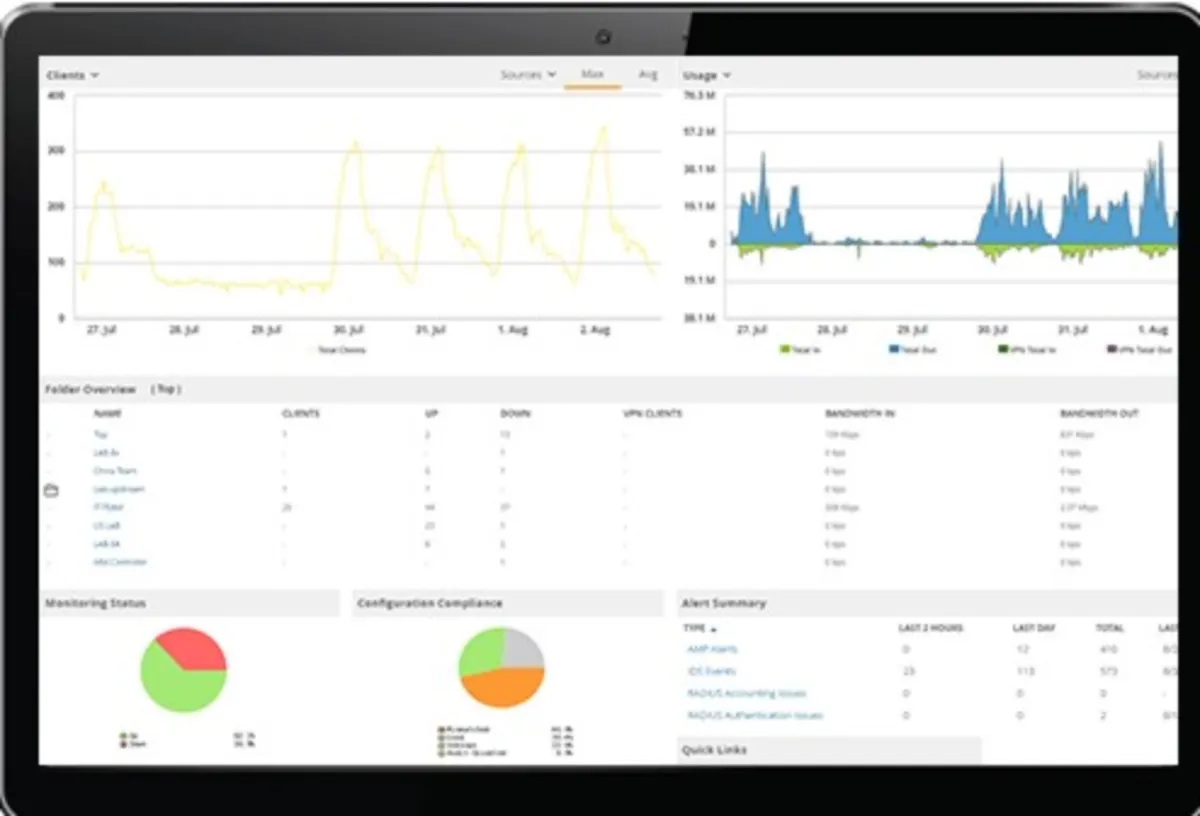Click the VPN Total In legend marker
Viewport: 1200px width, 816px height.
tap(1003, 350)
